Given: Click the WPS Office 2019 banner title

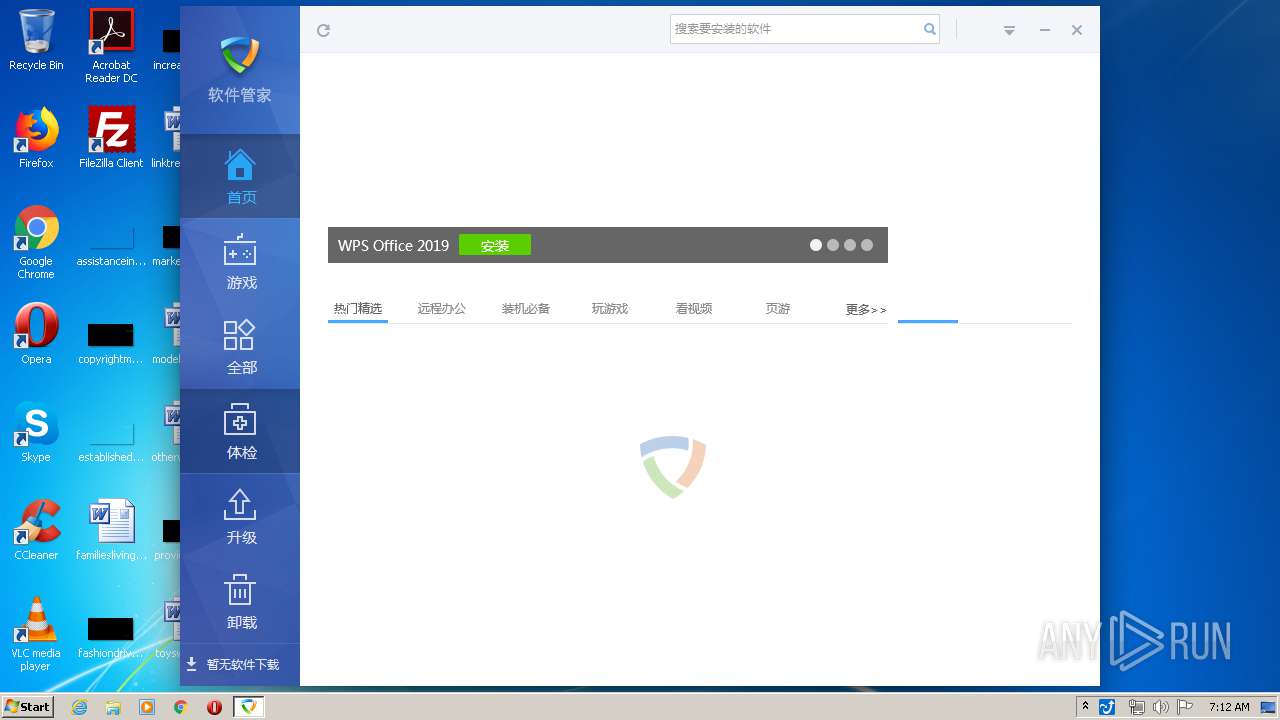Looking at the screenshot, I should point(393,246).
